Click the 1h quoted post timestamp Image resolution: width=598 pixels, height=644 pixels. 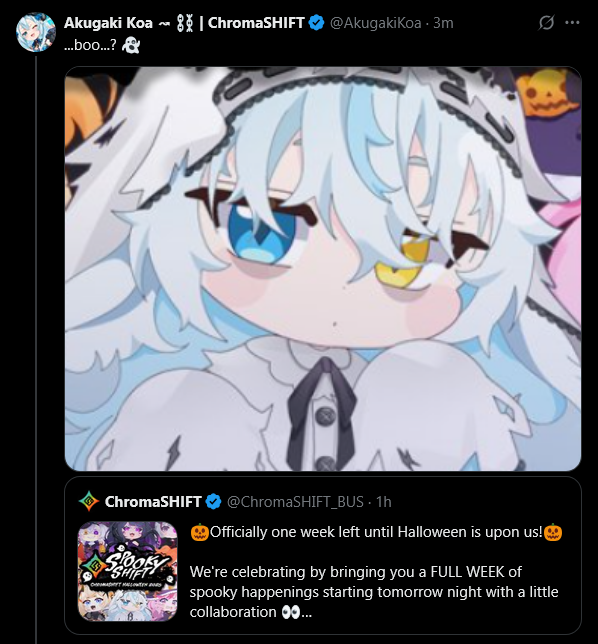384,502
